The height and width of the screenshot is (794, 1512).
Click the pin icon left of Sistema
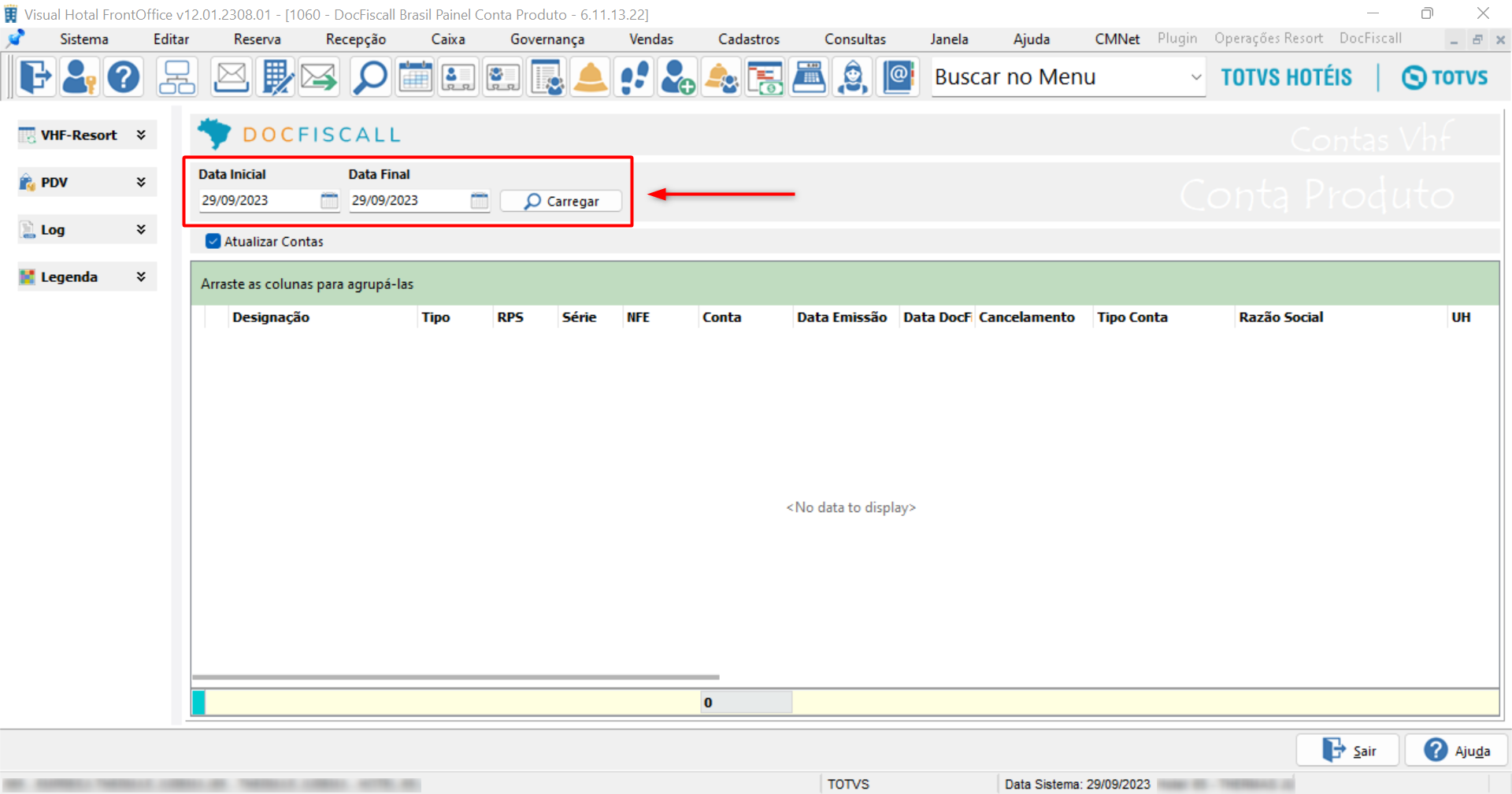coord(16,38)
